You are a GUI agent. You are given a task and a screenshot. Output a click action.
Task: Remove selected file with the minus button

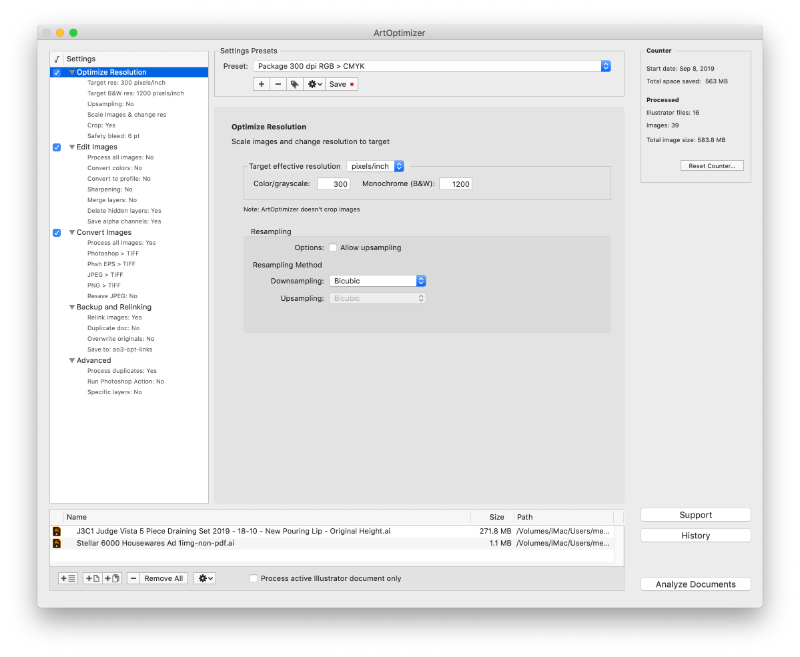click(134, 578)
